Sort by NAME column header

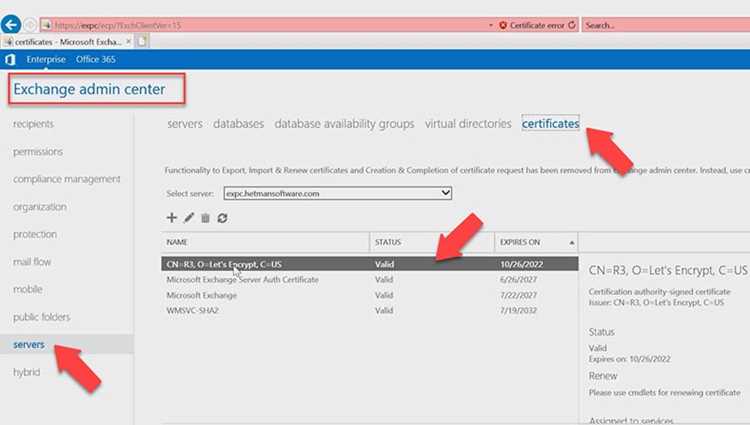click(265, 242)
